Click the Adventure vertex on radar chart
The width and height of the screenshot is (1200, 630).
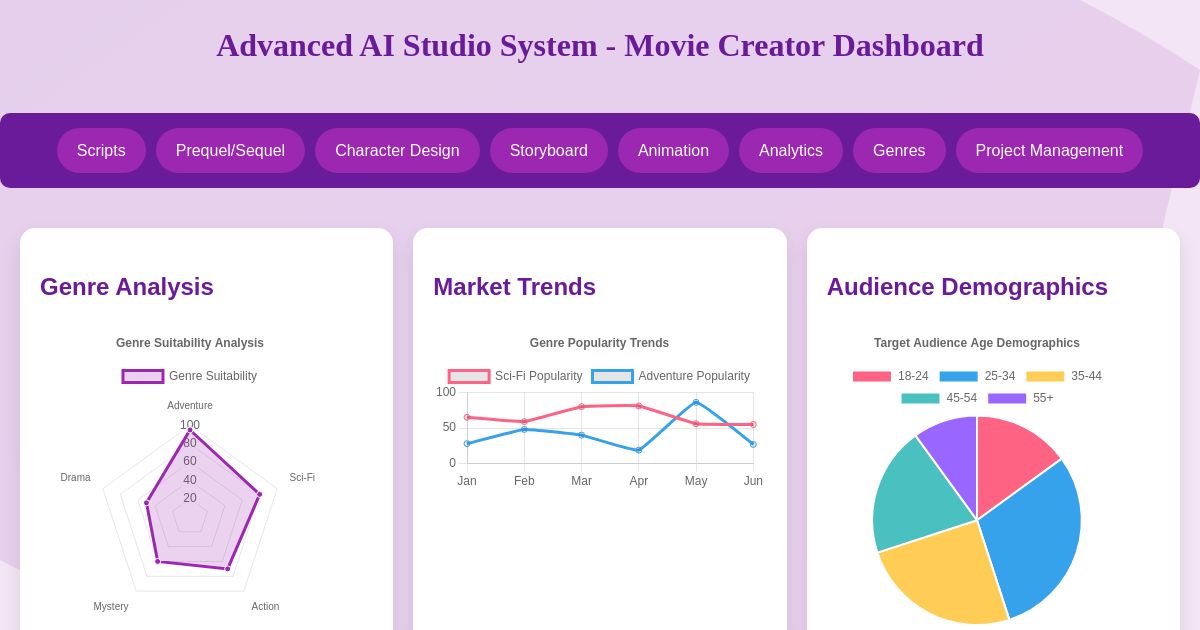(190, 432)
